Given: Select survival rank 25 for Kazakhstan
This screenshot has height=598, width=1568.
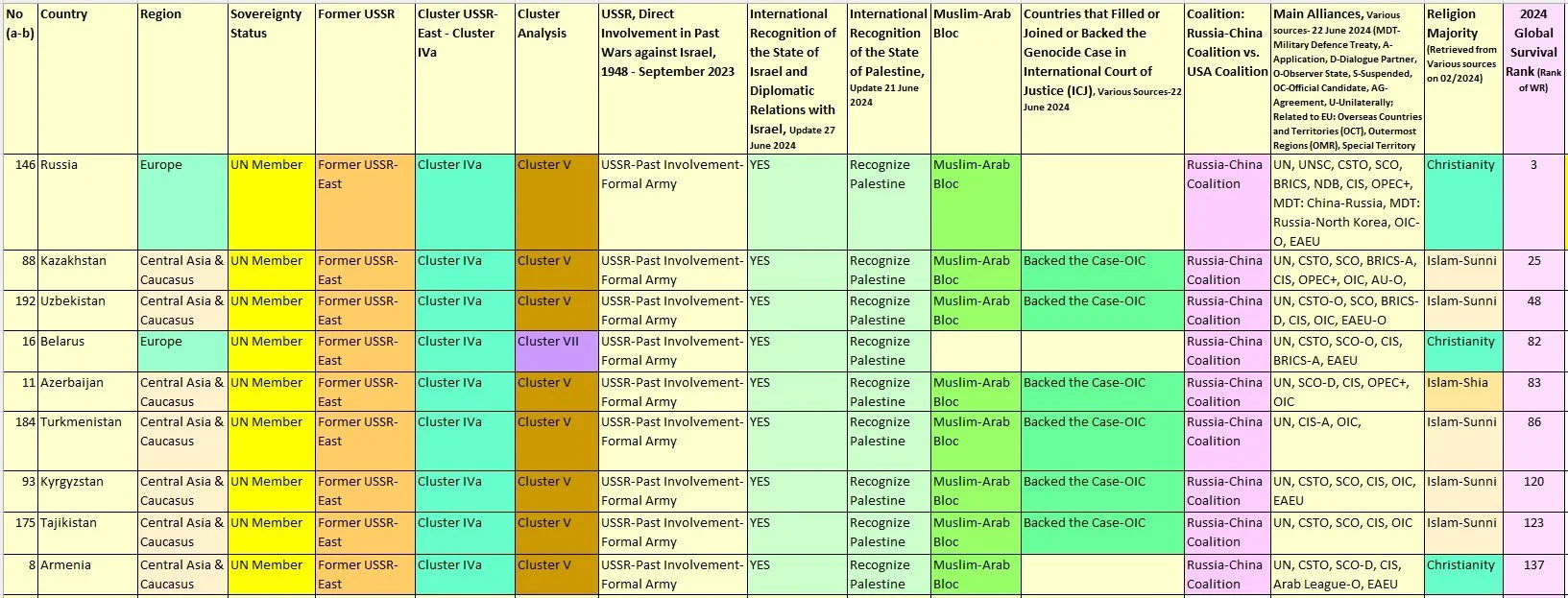Looking at the screenshot, I should coord(1533,270).
